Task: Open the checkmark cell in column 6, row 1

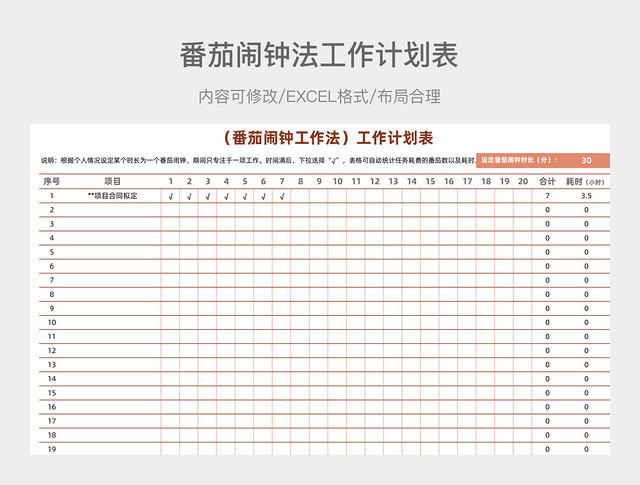Action: point(263,196)
